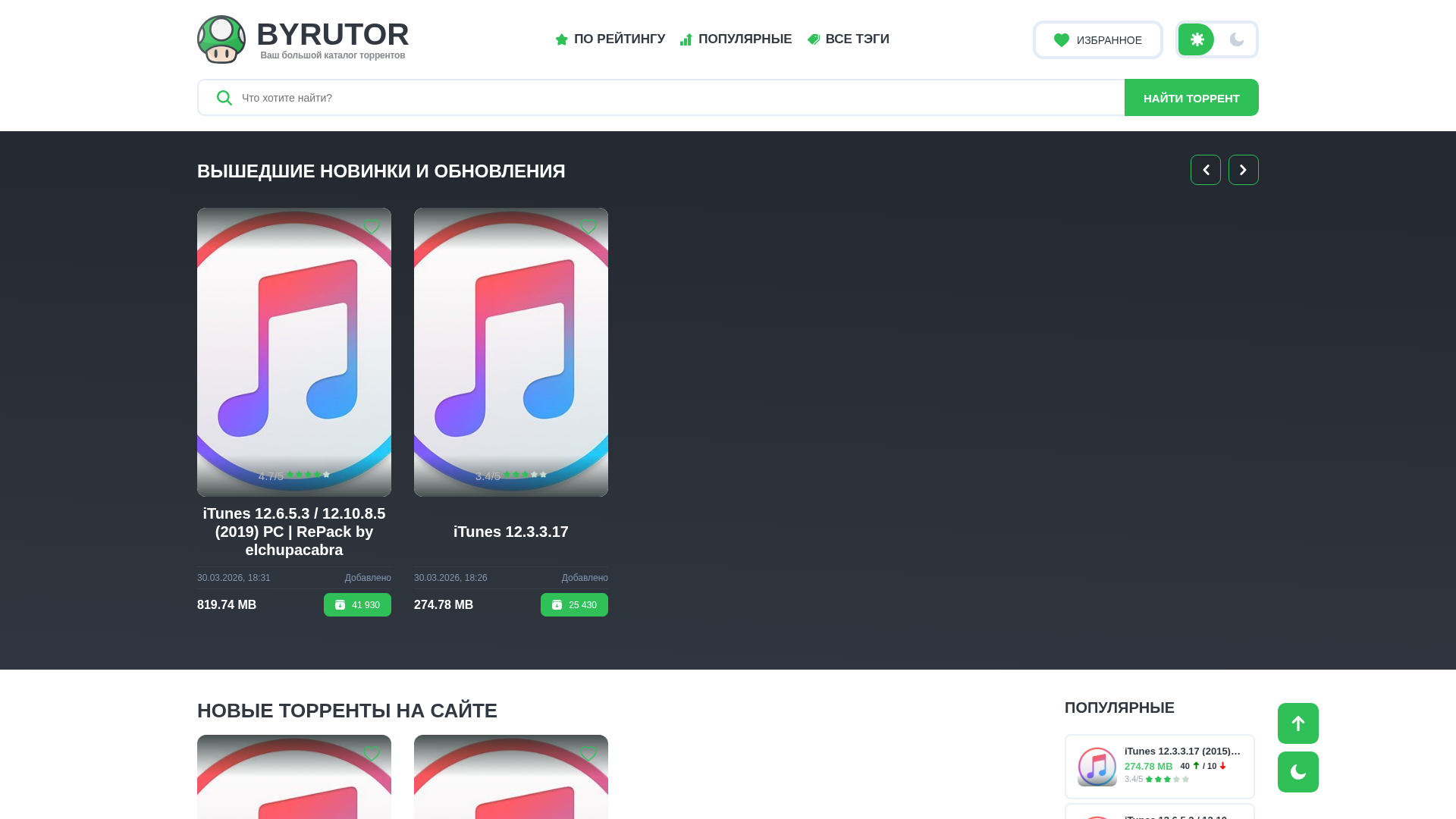Click the date 30.03.2026, 18:31
This screenshot has width=1456, height=819.
(234, 578)
